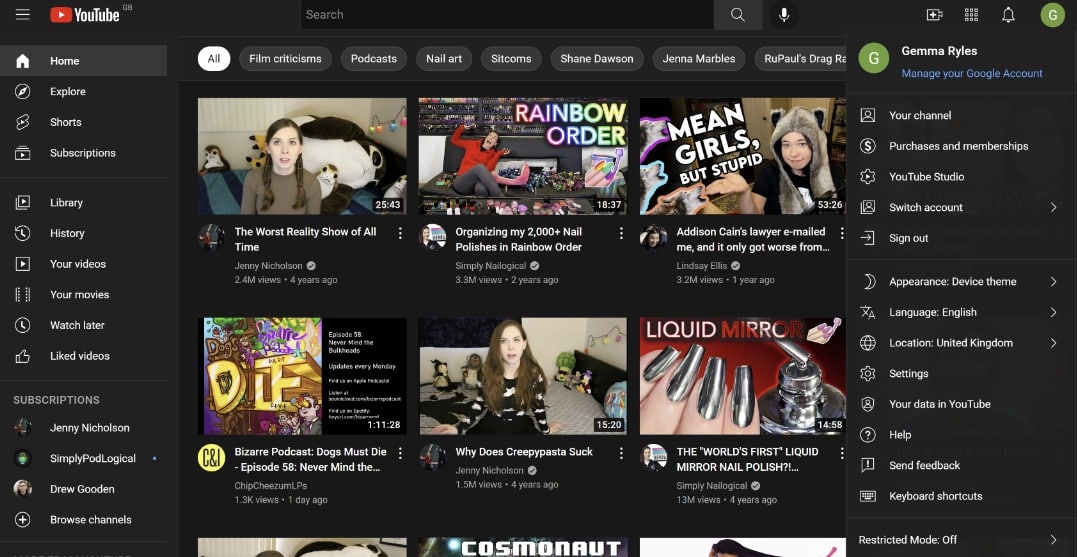Select the Film criticisms chip
The image size is (1077, 557).
tap(285, 59)
